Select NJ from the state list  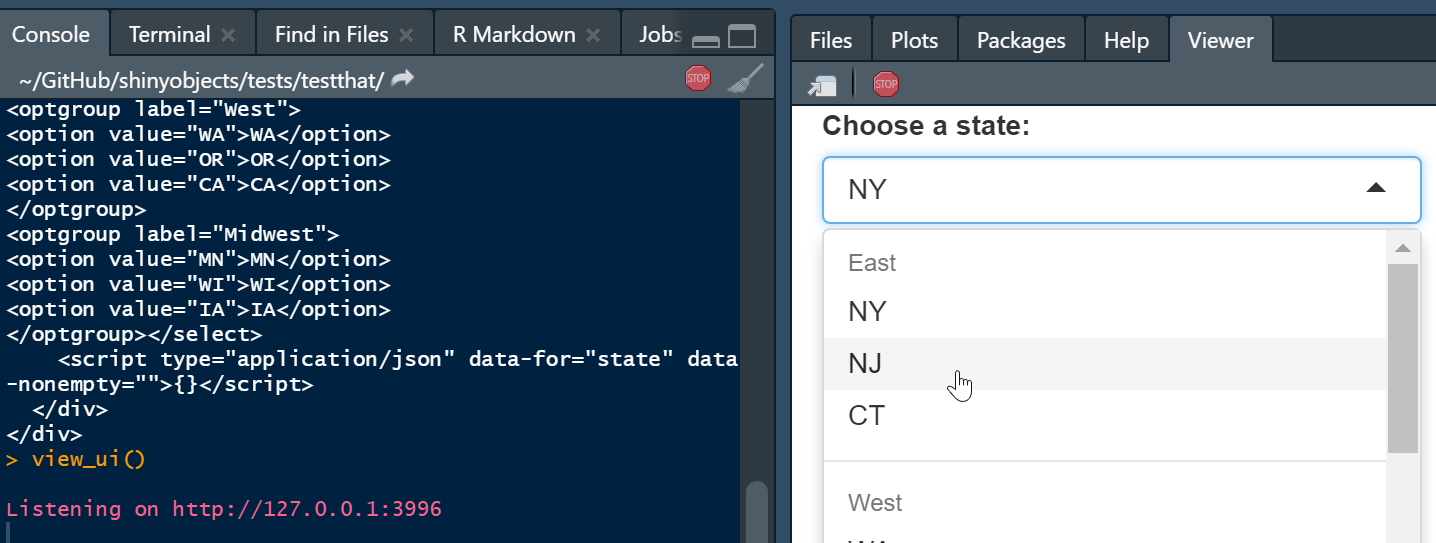[x=866, y=364]
